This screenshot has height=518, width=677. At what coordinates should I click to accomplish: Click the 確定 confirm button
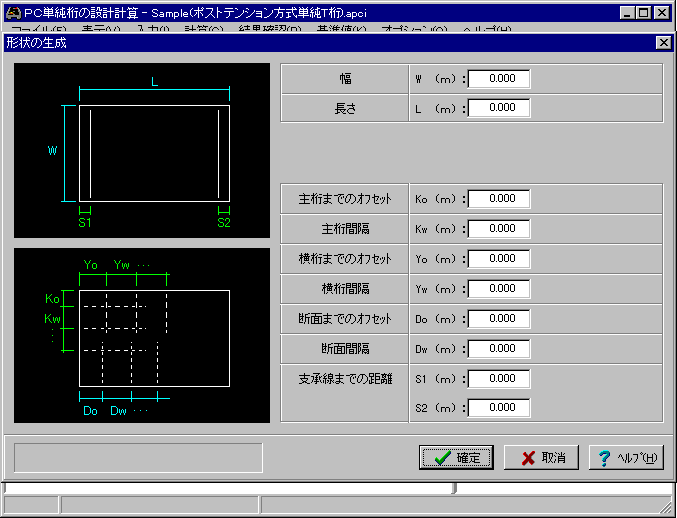[x=456, y=458]
